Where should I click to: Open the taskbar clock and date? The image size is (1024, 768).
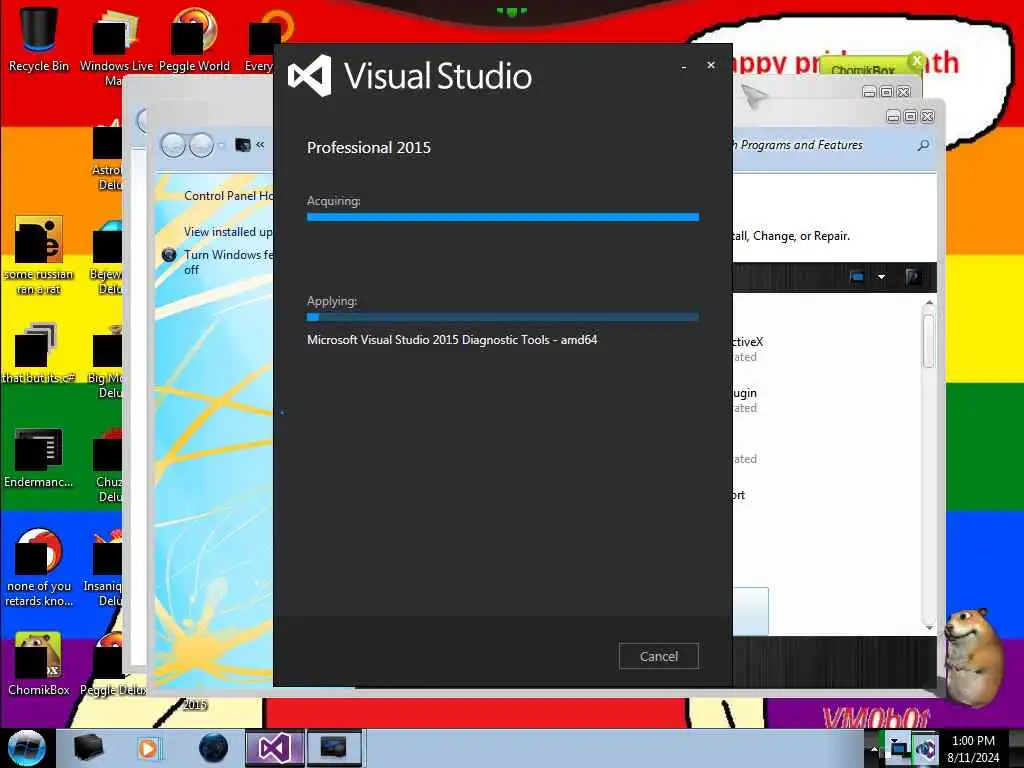tap(973, 748)
